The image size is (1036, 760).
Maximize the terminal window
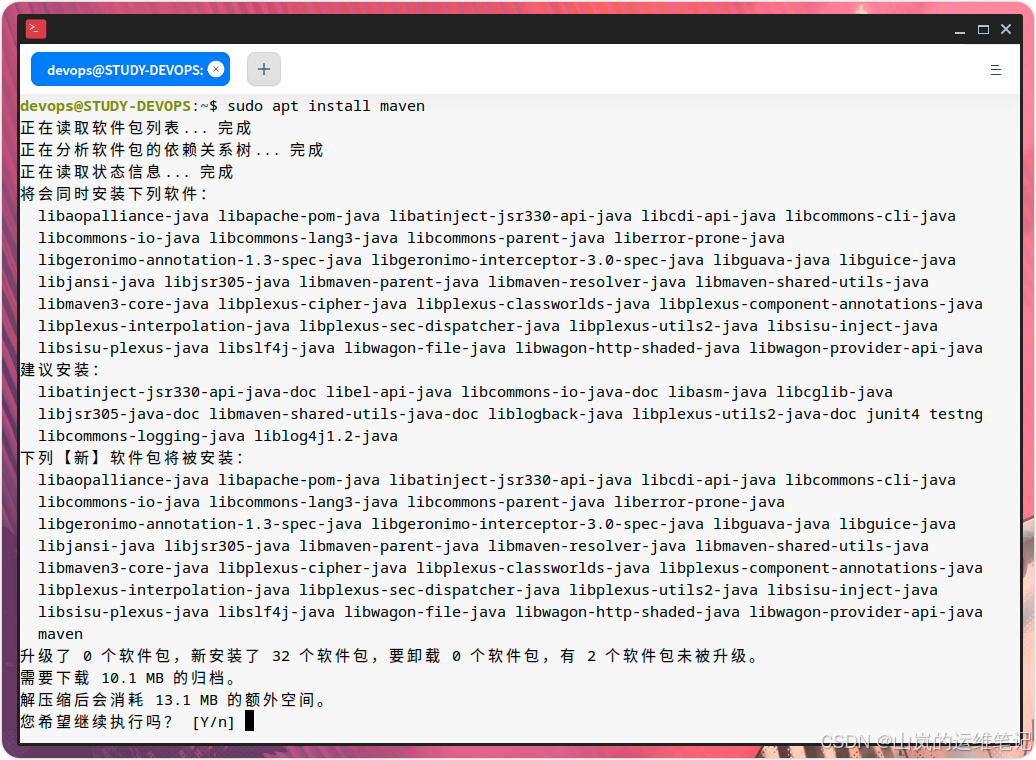(983, 30)
